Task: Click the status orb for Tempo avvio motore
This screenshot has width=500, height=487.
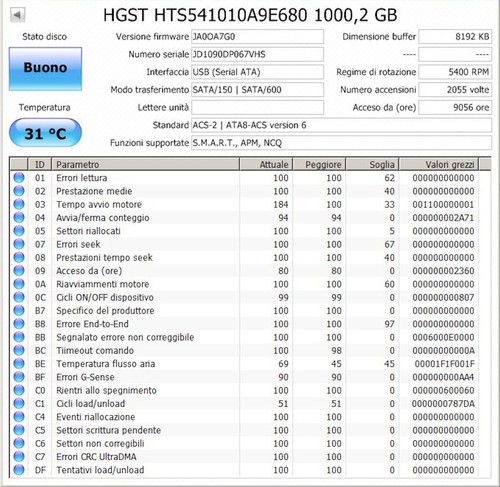Action: point(19,204)
